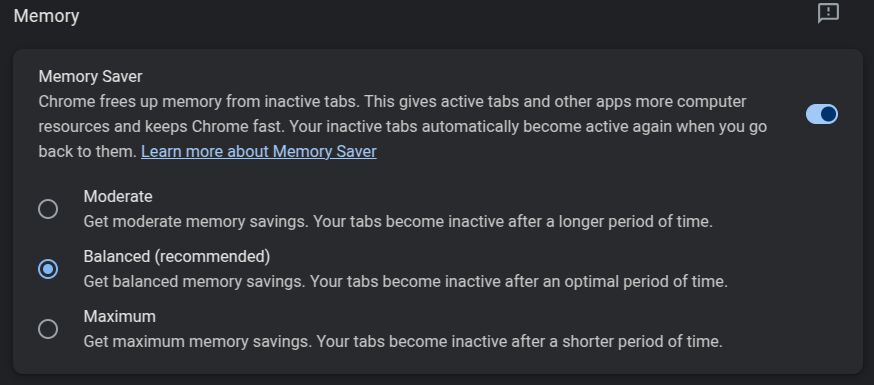Click the Memory Saver title text
Viewport: 874px width, 385px height.
tap(90, 76)
